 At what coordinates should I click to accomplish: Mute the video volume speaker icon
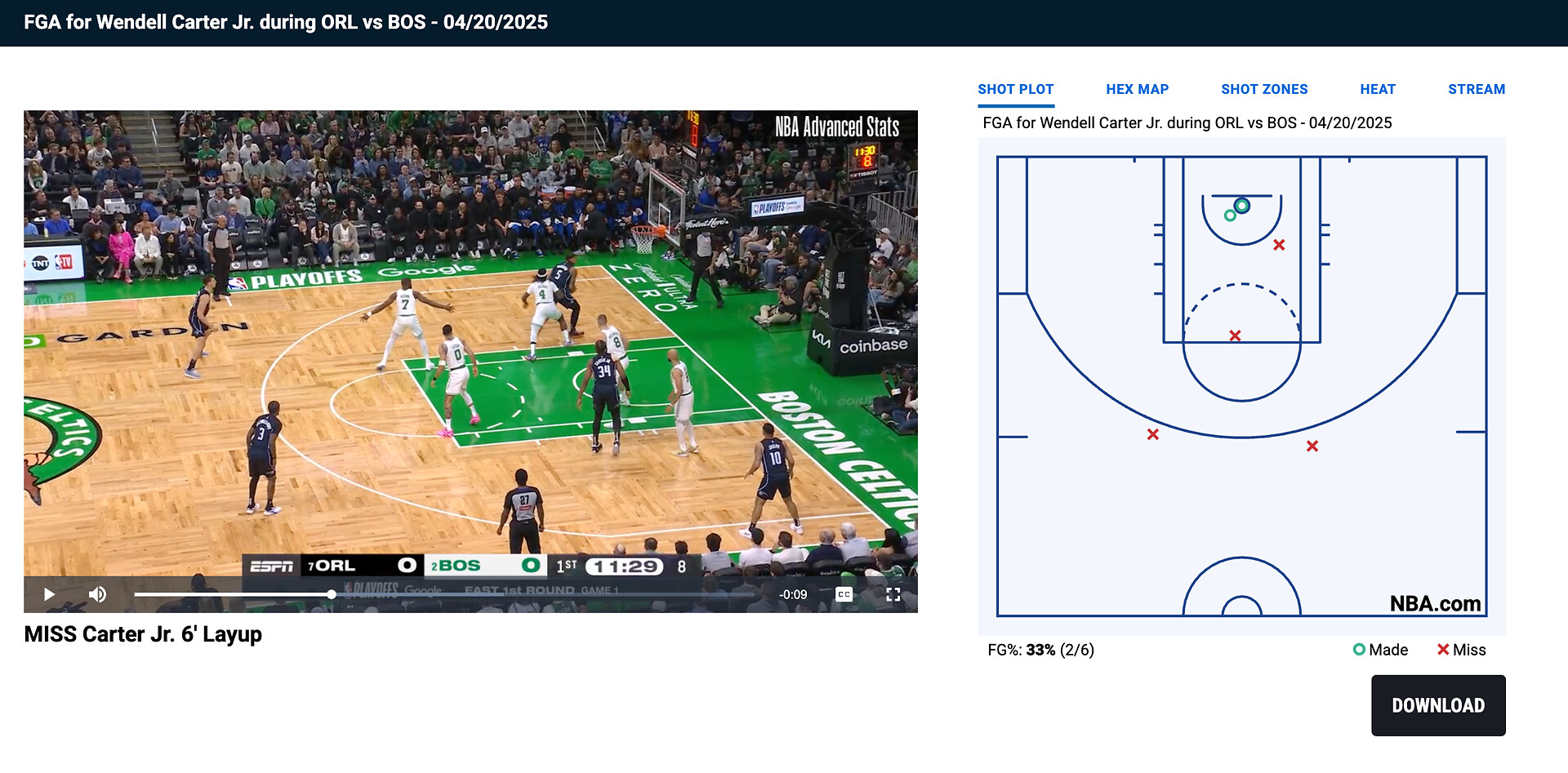97,594
